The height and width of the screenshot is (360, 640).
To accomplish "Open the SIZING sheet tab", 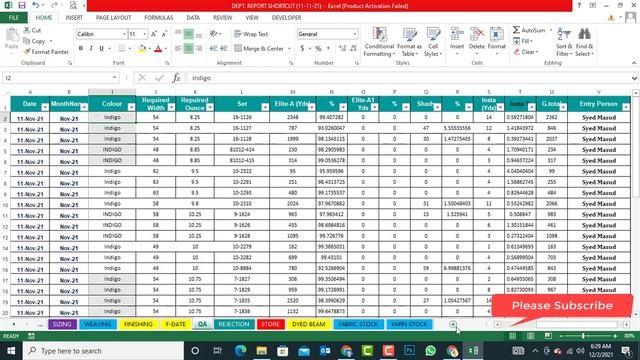I will [x=62, y=324].
